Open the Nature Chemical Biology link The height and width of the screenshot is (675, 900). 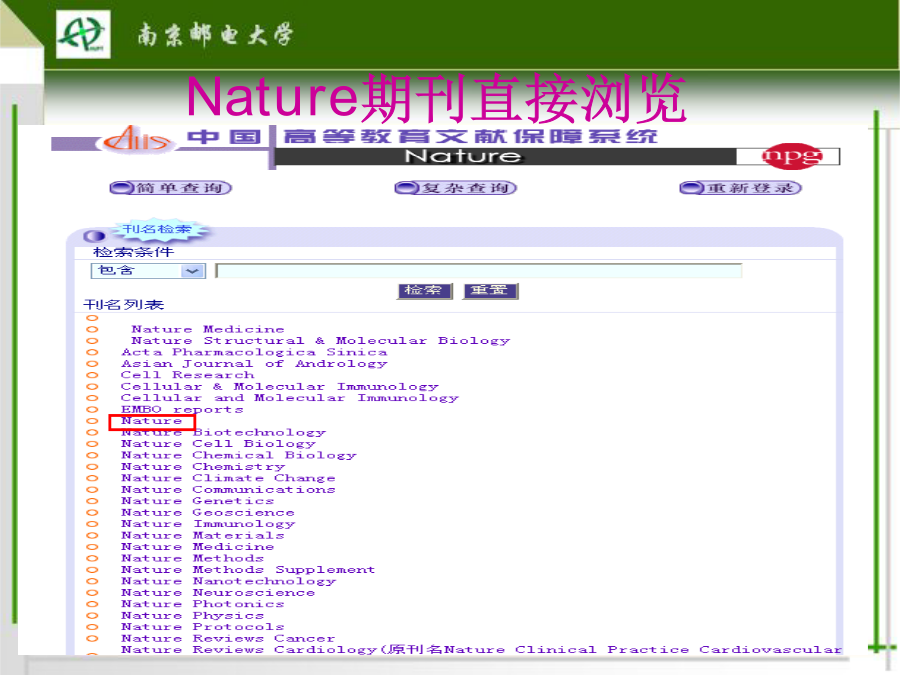tap(239, 456)
